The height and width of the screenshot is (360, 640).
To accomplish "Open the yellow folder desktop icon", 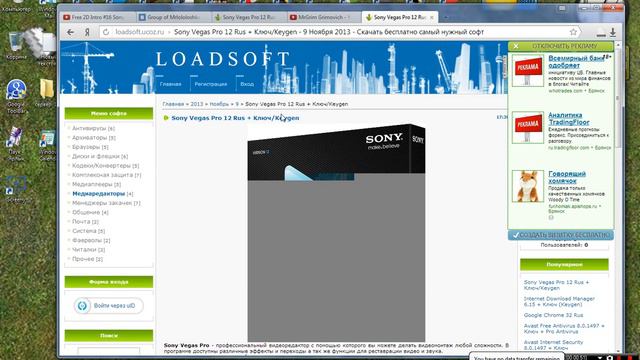I will tap(47, 92).
